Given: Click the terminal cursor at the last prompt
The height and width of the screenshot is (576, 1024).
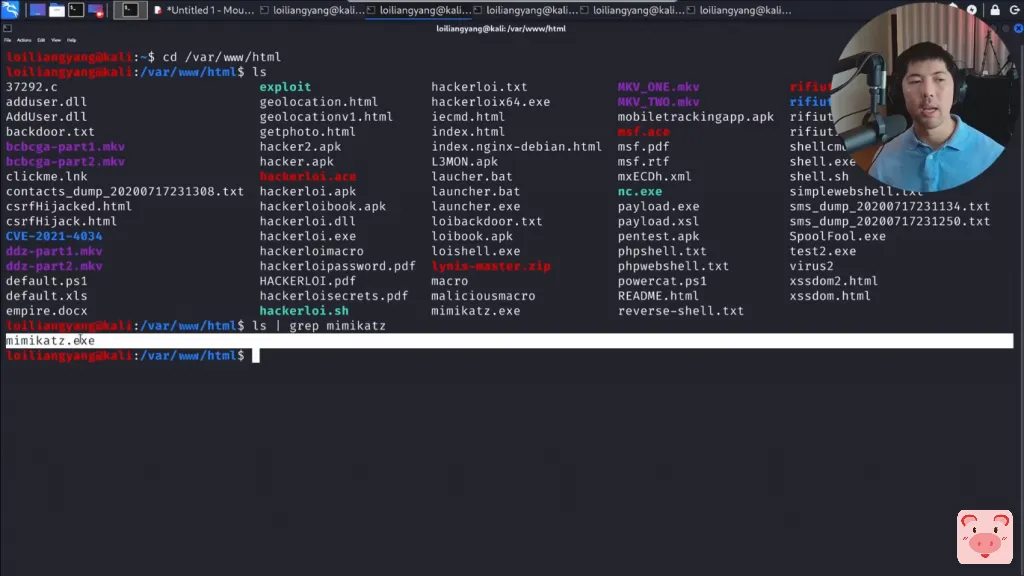Looking at the screenshot, I should point(256,355).
